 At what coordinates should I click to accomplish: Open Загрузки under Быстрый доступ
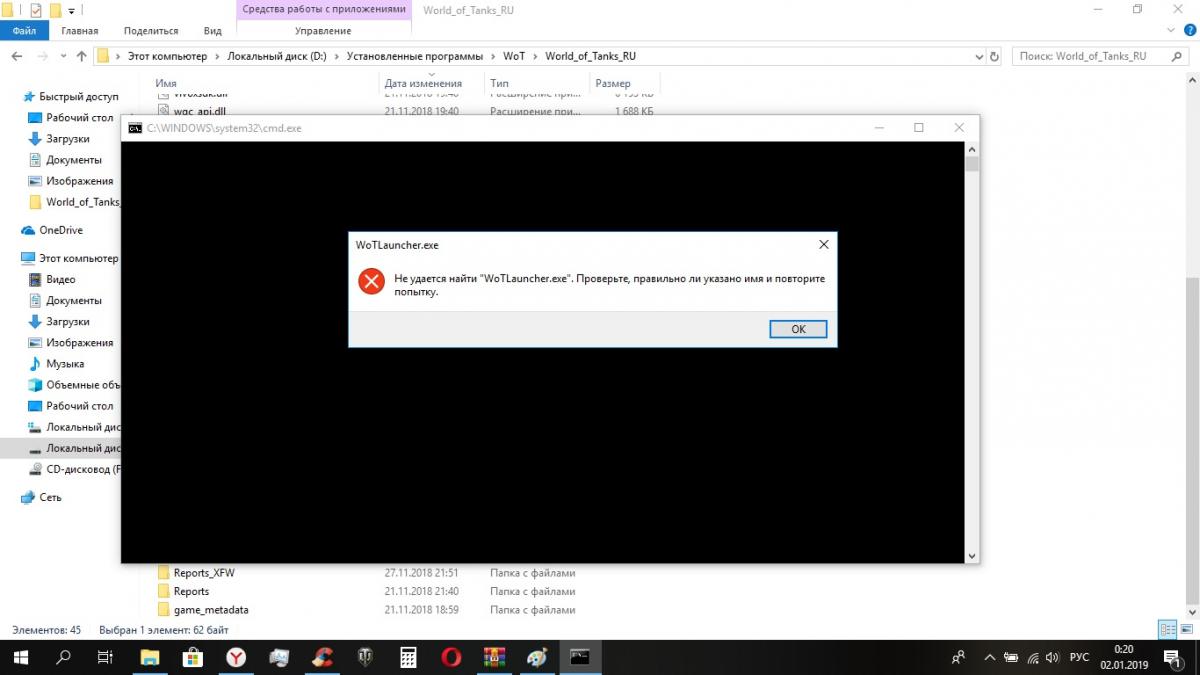point(68,139)
